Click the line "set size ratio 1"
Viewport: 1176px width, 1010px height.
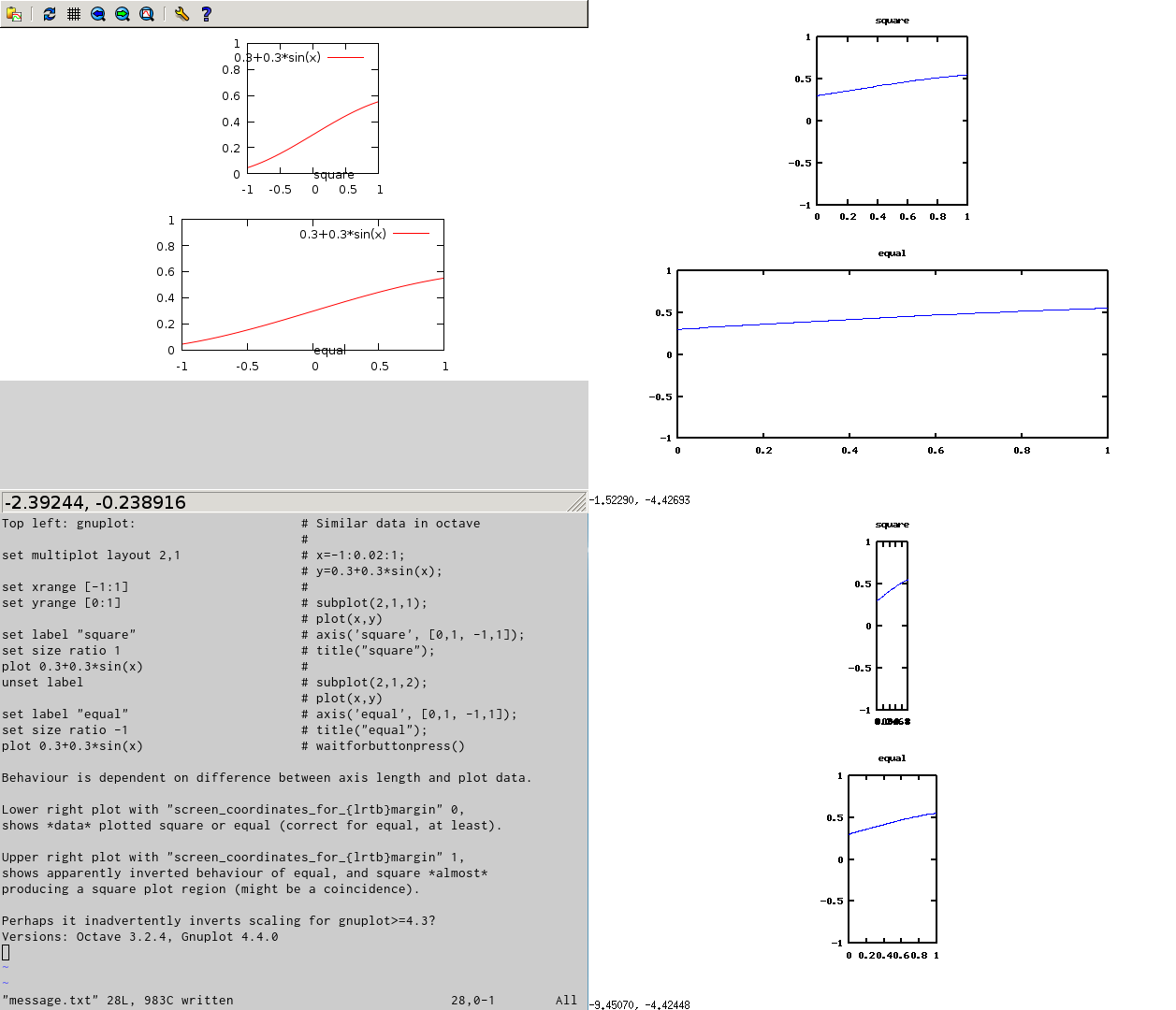pyautogui.click(x=62, y=651)
